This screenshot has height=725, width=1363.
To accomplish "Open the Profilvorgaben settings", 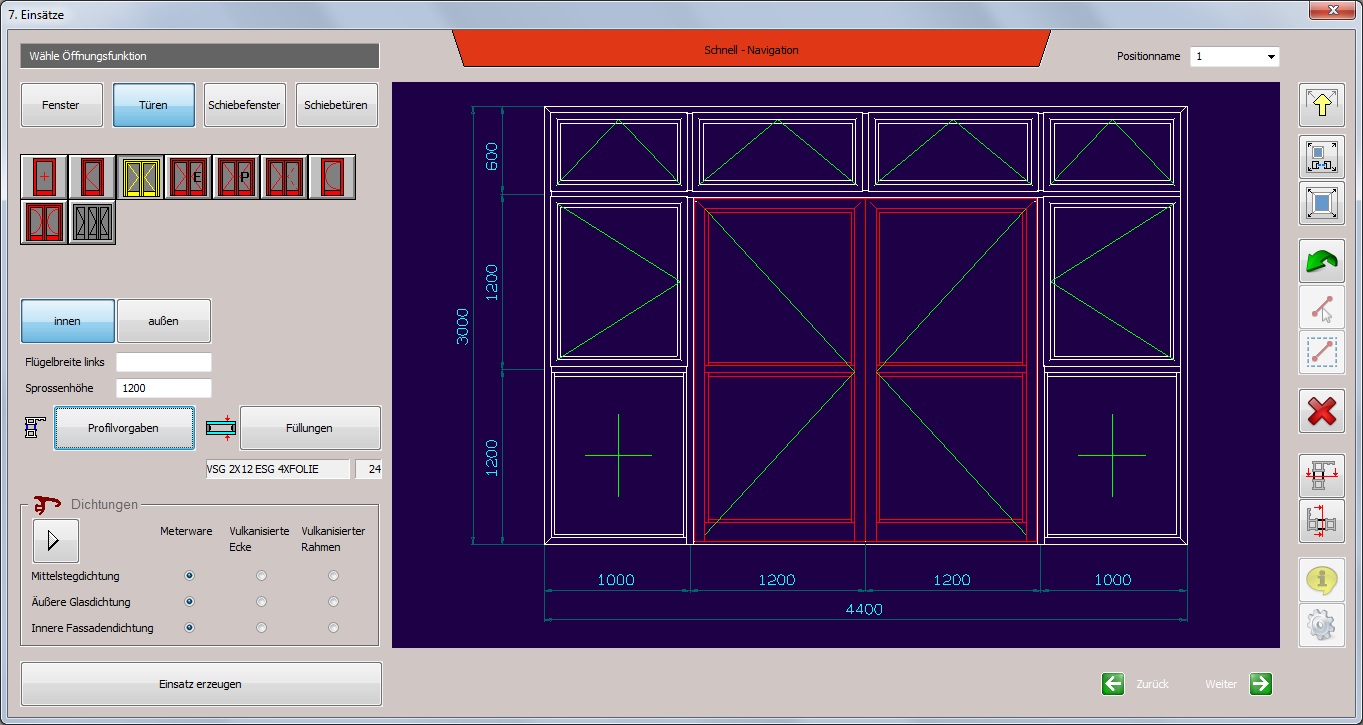I will pos(124,428).
